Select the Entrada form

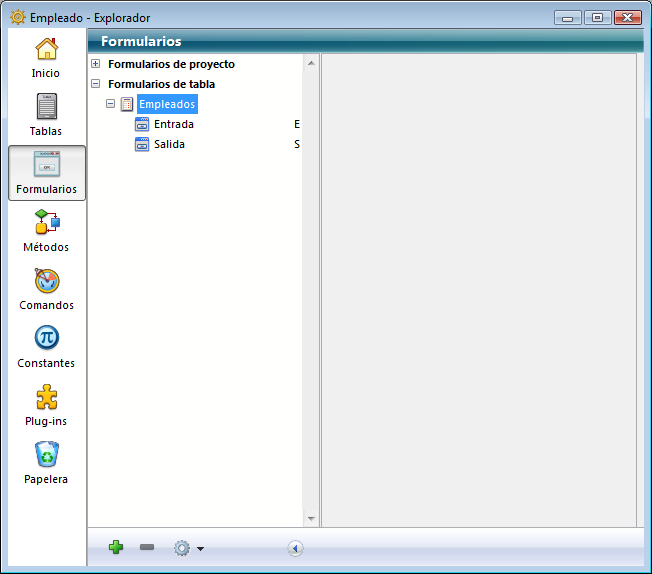tap(173, 124)
